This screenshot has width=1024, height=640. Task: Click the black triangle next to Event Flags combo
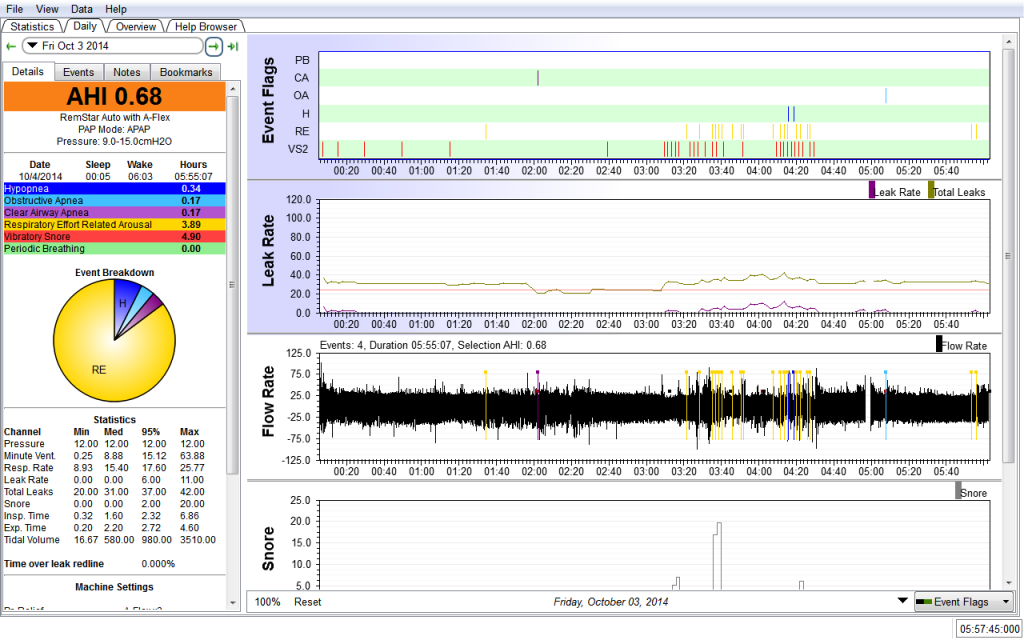903,602
